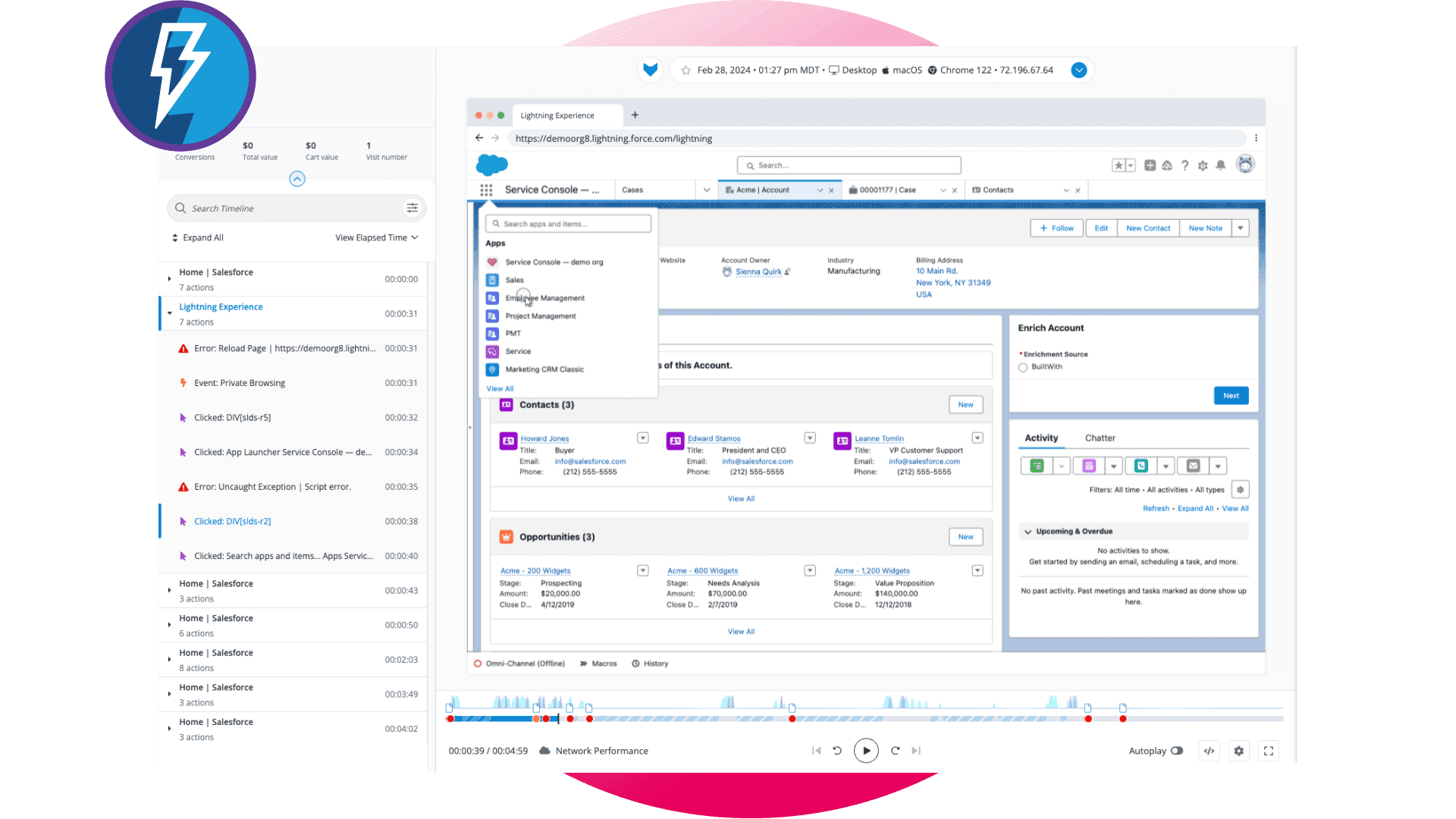Open the View Elapsed Time dropdown

(x=377, y=237)
